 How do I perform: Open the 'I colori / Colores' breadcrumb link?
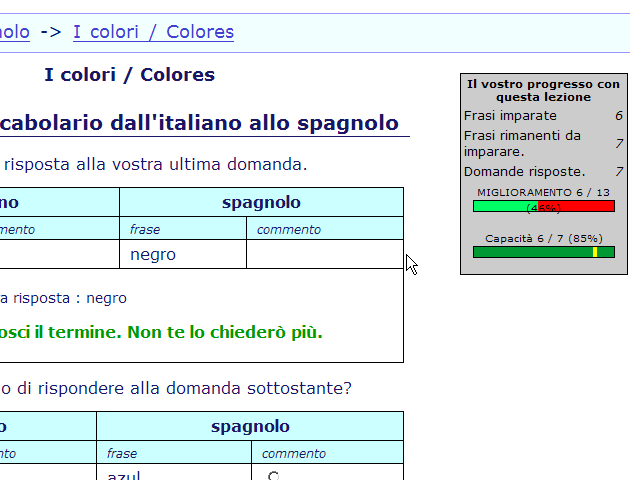153,32
